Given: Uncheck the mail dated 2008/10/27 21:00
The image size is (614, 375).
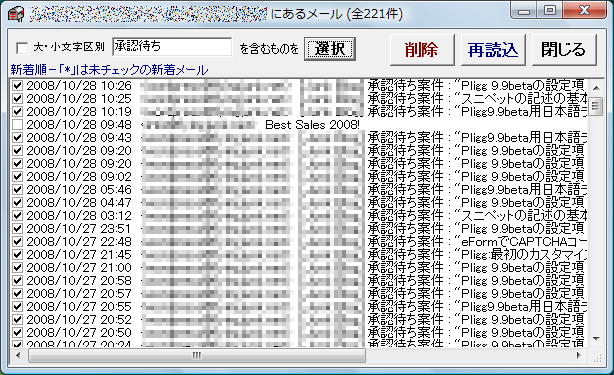Looking at the screenshot, I should [18, 267].
